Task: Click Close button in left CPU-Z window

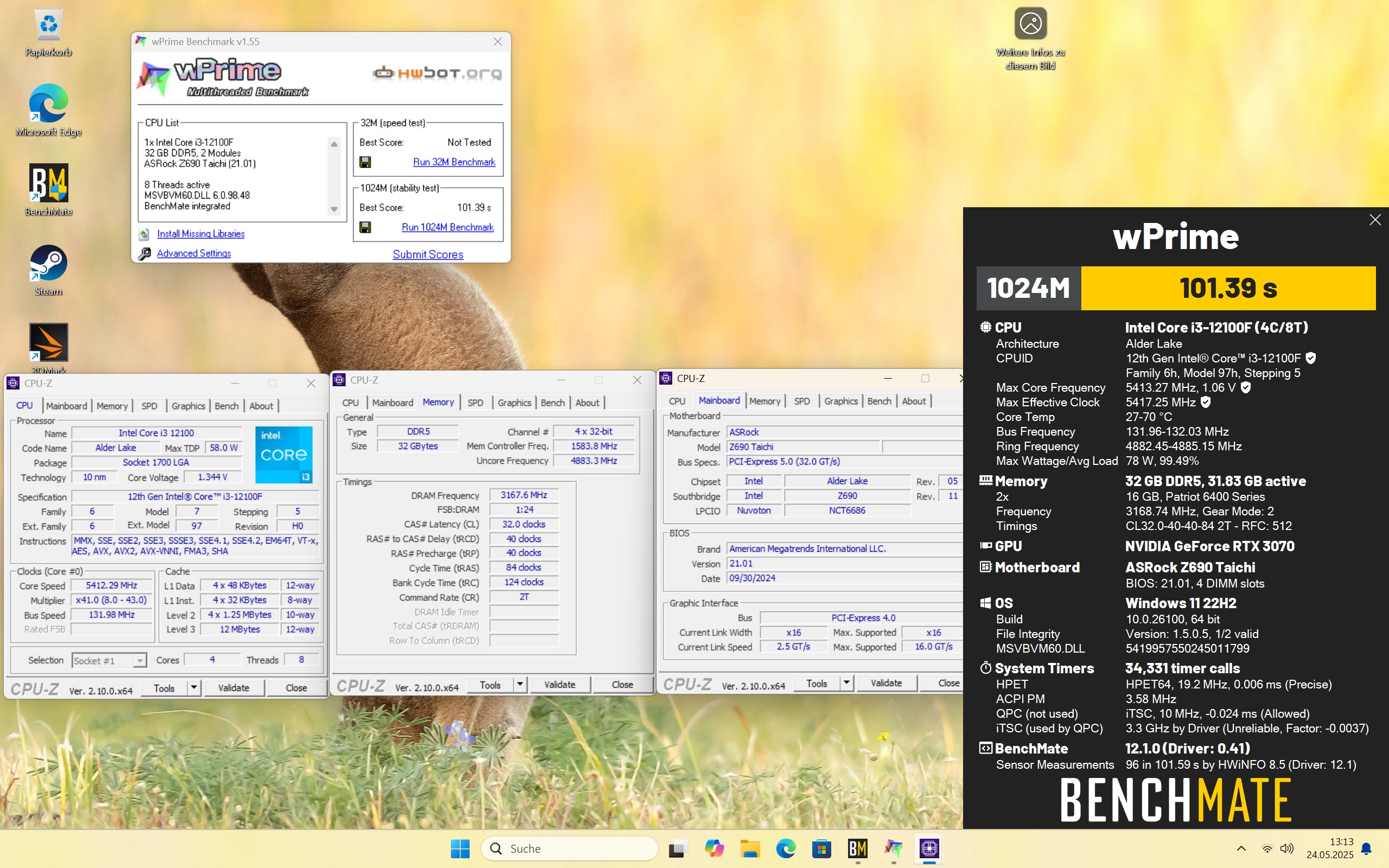Action: [296, 688]
